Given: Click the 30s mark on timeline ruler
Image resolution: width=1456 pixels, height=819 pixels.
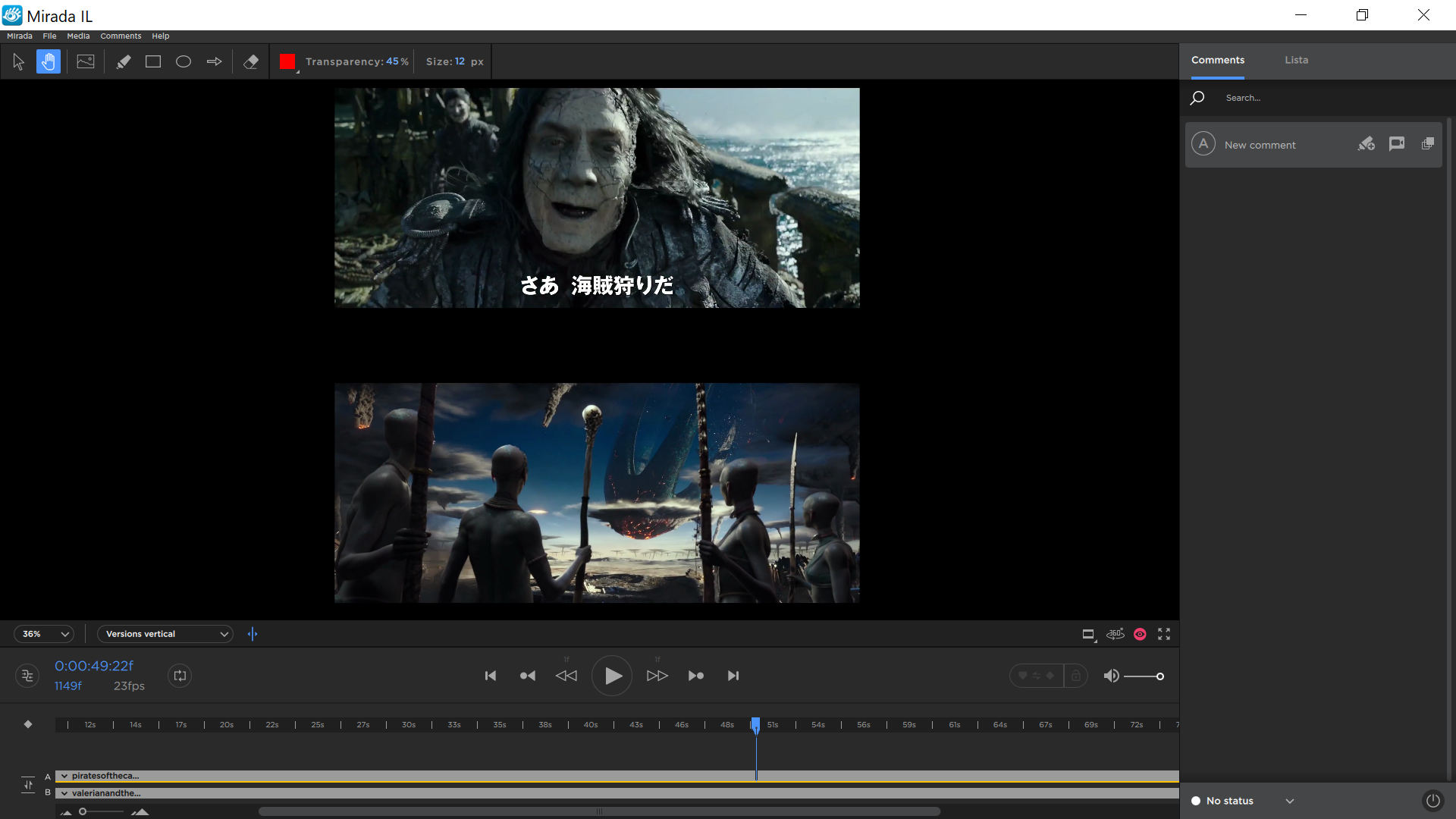Looking at the screenshot, I should click(409, 725).
